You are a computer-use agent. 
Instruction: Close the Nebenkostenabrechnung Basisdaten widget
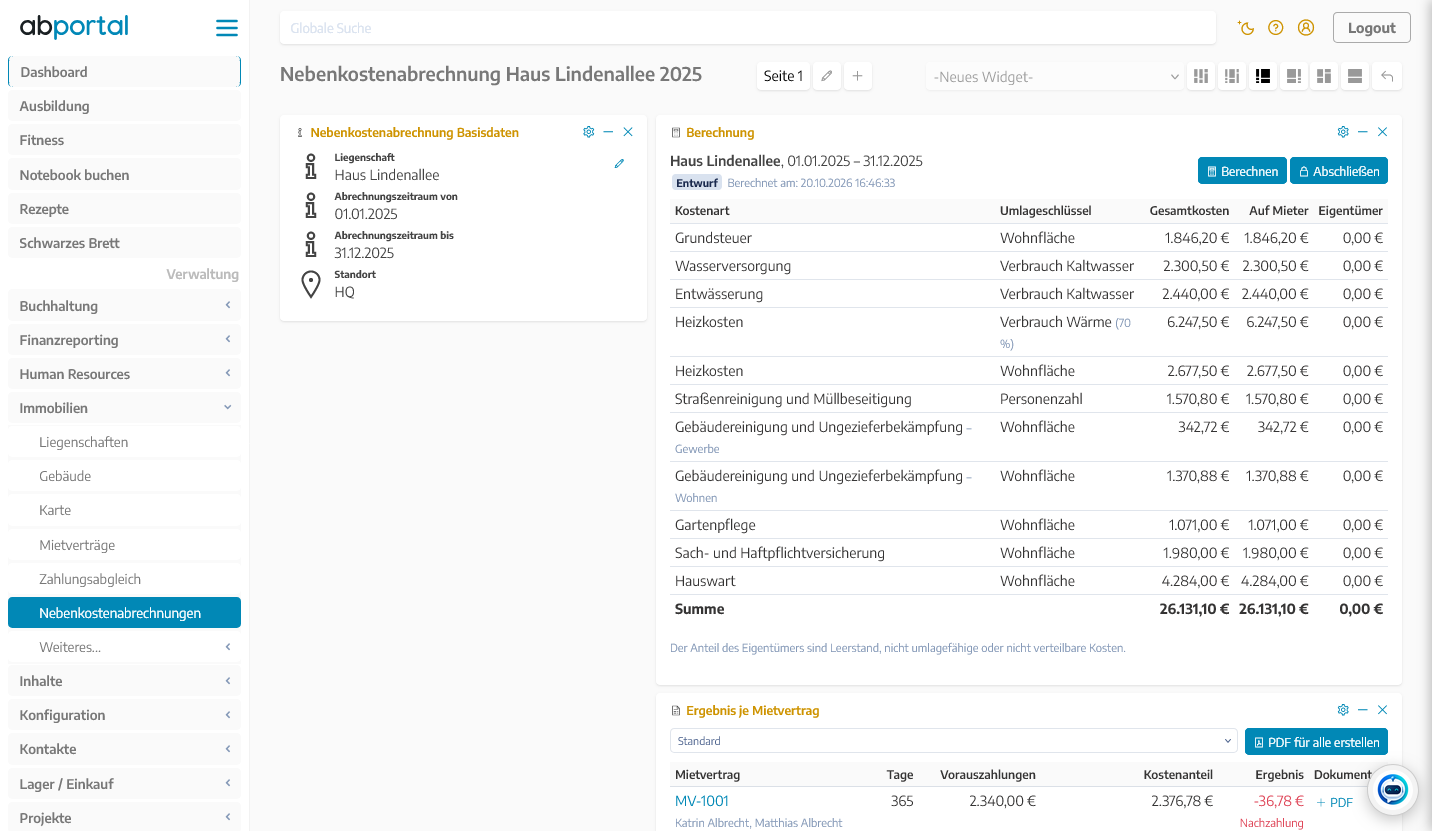coord(628,132)
